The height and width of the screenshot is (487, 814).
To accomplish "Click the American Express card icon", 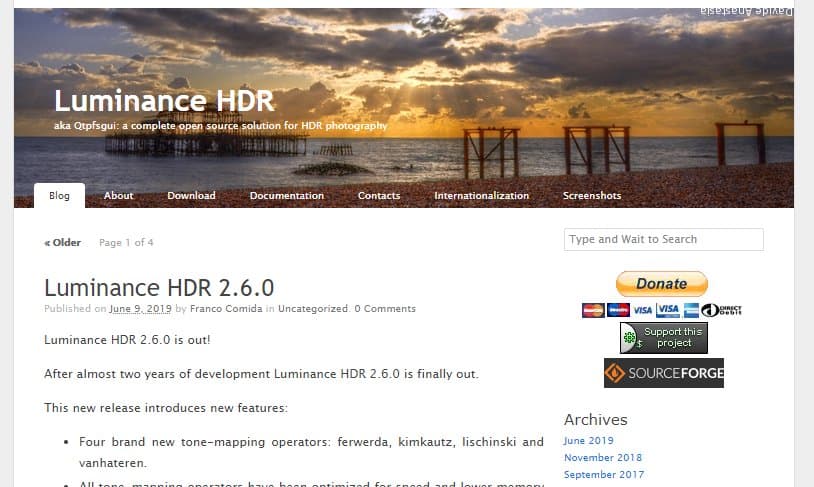I will click(x=691, y=310).
